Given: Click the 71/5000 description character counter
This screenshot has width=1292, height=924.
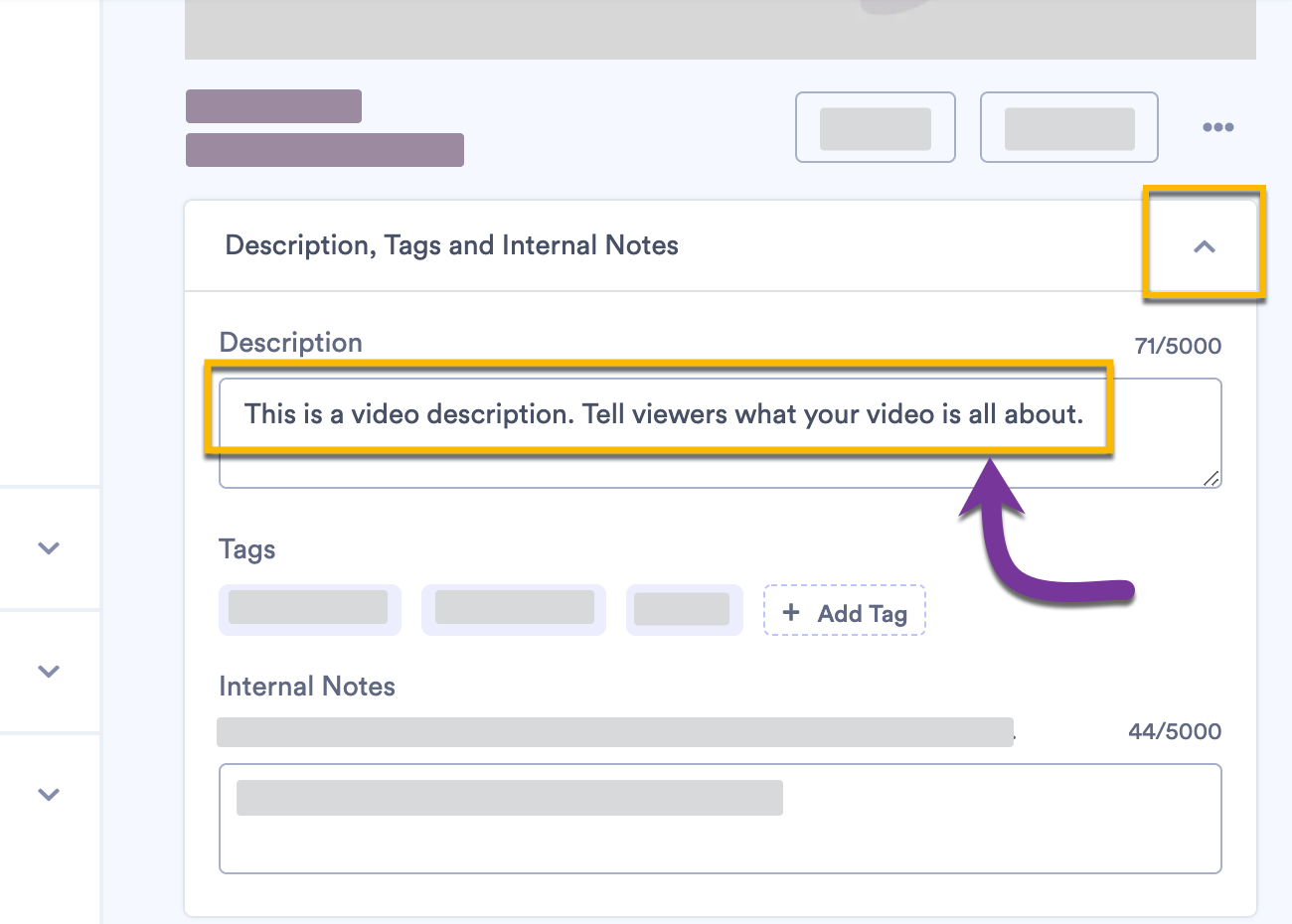Looking at the screenshot, I should (1178, 346).
